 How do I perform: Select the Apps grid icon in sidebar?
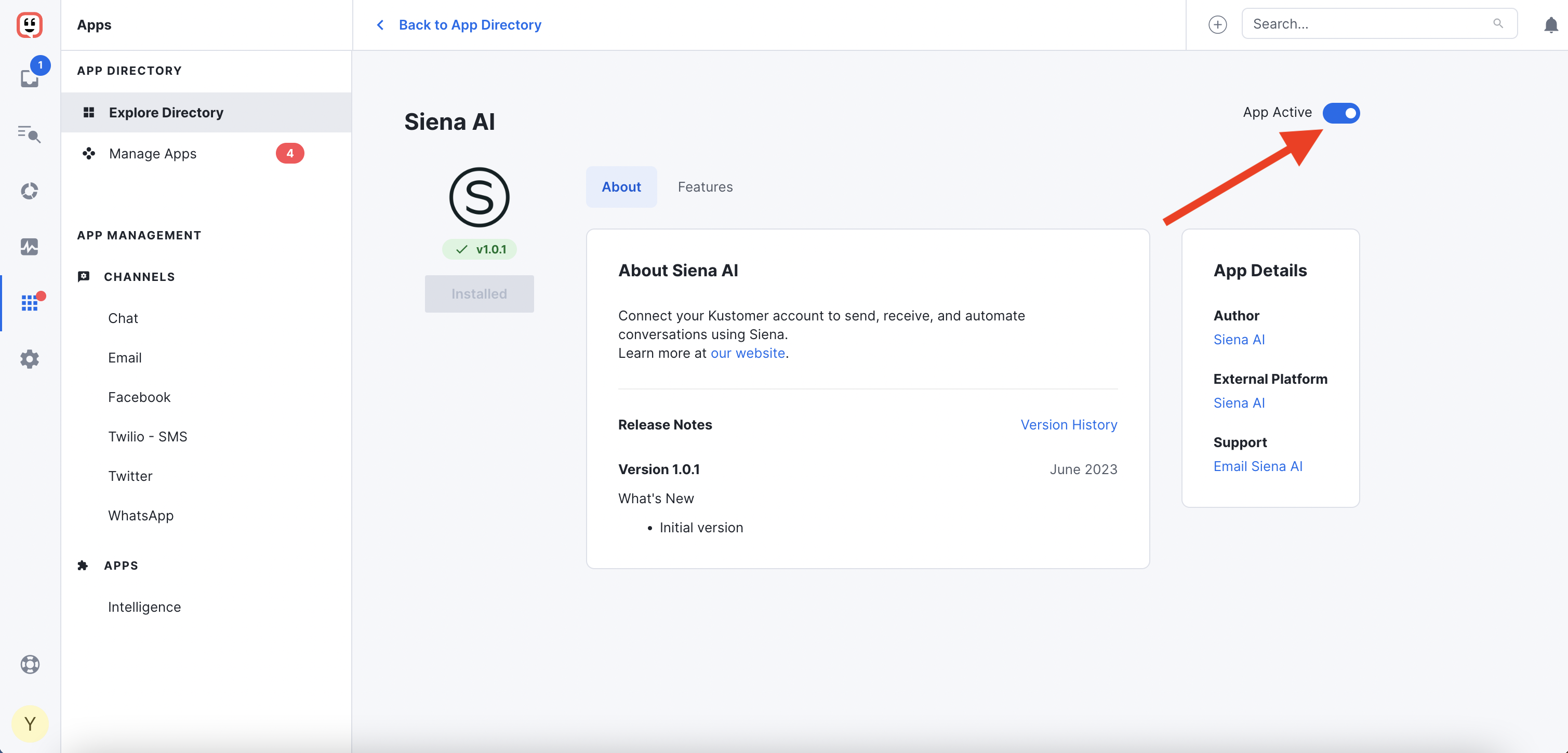tap(29, 302)
